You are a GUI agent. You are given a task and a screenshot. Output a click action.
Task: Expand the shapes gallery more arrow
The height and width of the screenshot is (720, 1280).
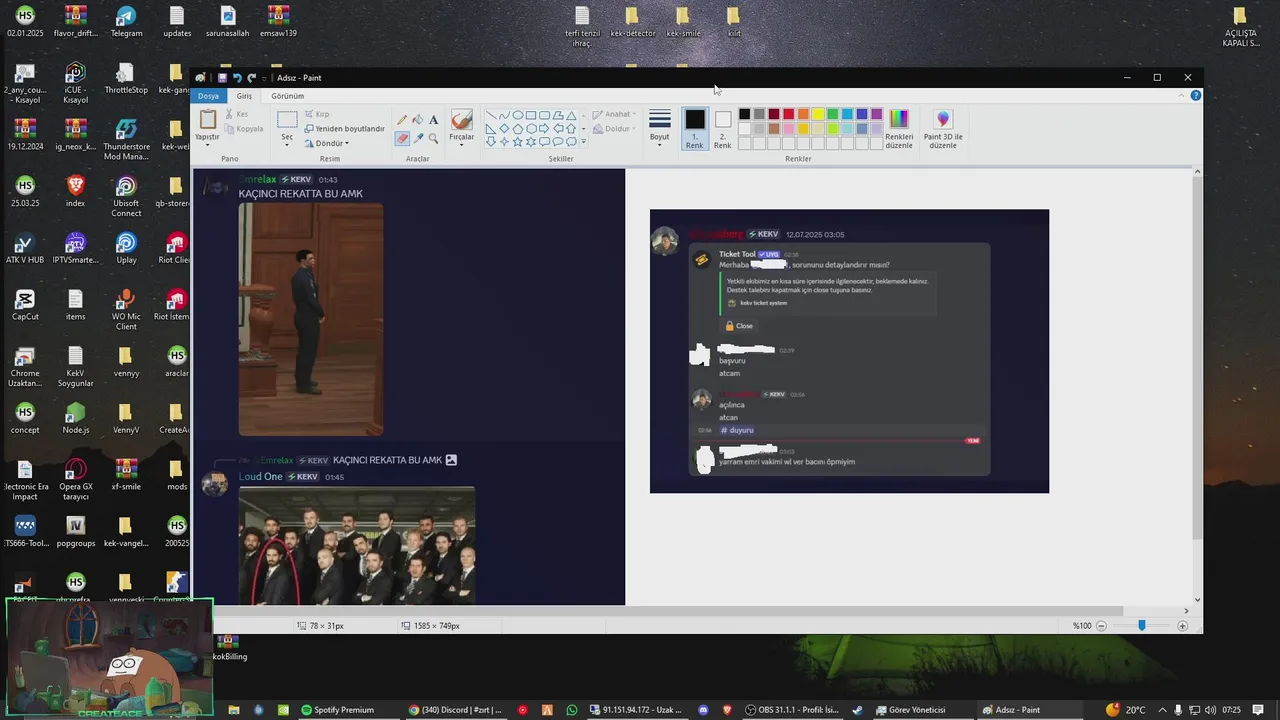(583, 141)
